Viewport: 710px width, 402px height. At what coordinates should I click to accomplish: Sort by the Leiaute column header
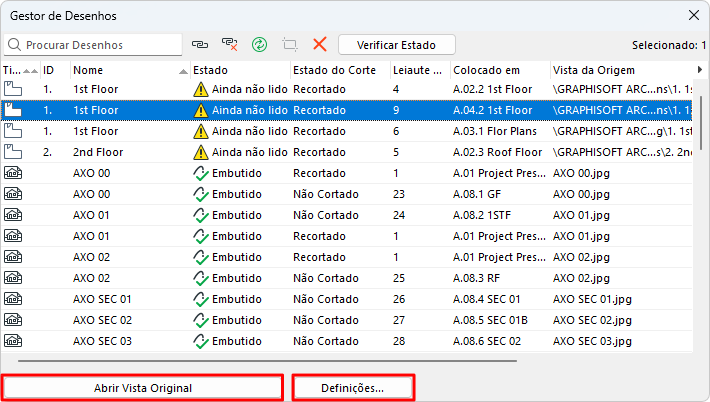pyautogui.click(x=420, y=70)
